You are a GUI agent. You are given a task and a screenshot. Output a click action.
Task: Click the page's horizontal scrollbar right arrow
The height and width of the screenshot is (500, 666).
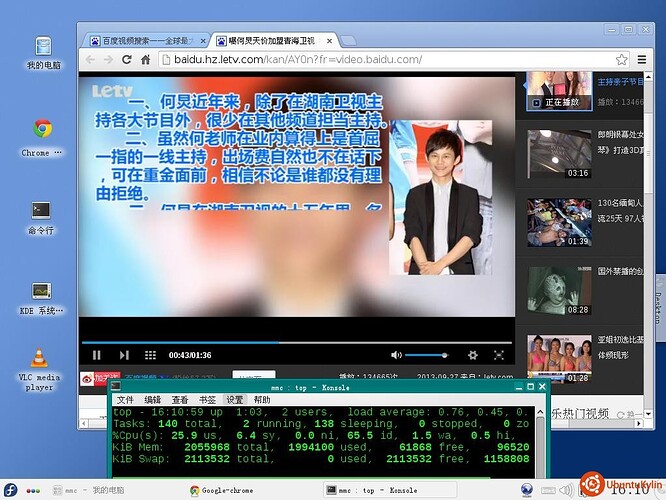(639, 423)
